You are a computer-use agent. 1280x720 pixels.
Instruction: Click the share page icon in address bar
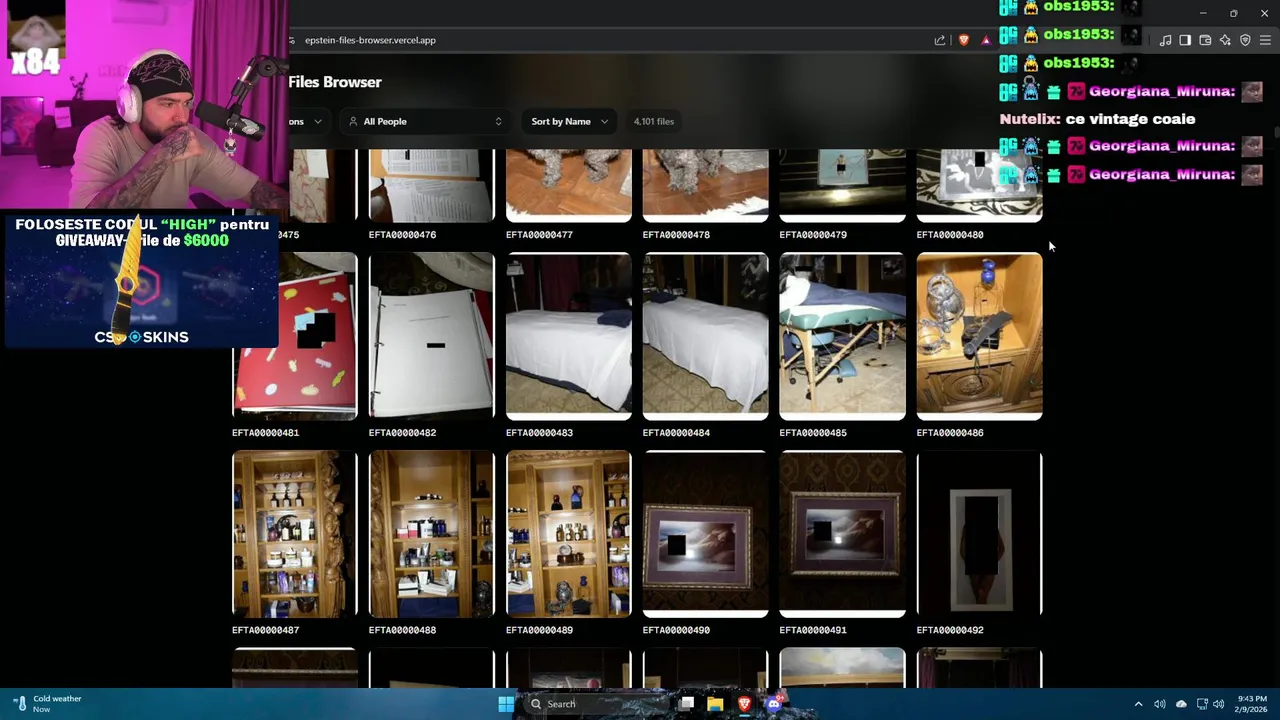click(940, 40)
